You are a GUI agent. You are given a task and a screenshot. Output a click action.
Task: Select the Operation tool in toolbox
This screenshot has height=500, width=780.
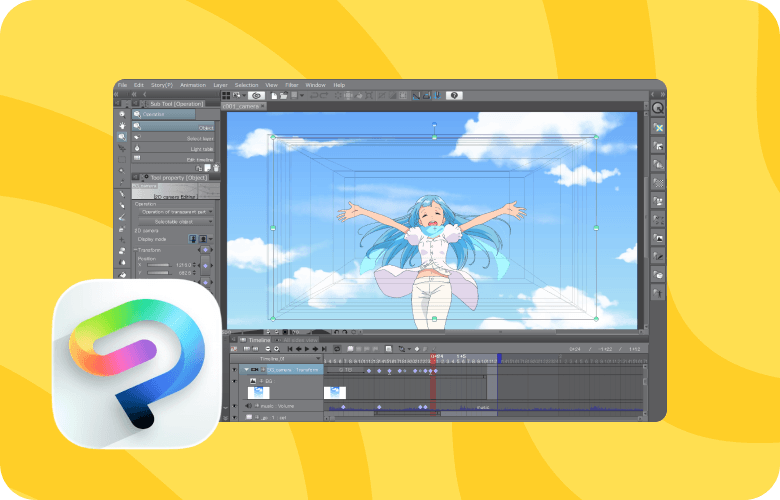point(122,137)
